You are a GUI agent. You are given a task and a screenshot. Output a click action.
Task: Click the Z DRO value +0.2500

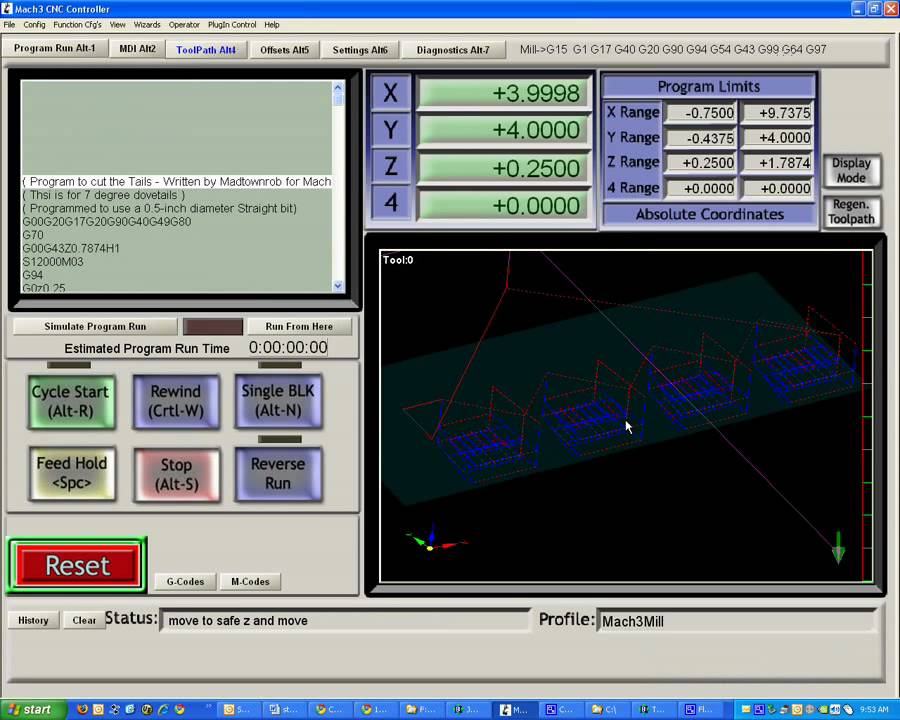pyautogui.click(x=503, y=168)
